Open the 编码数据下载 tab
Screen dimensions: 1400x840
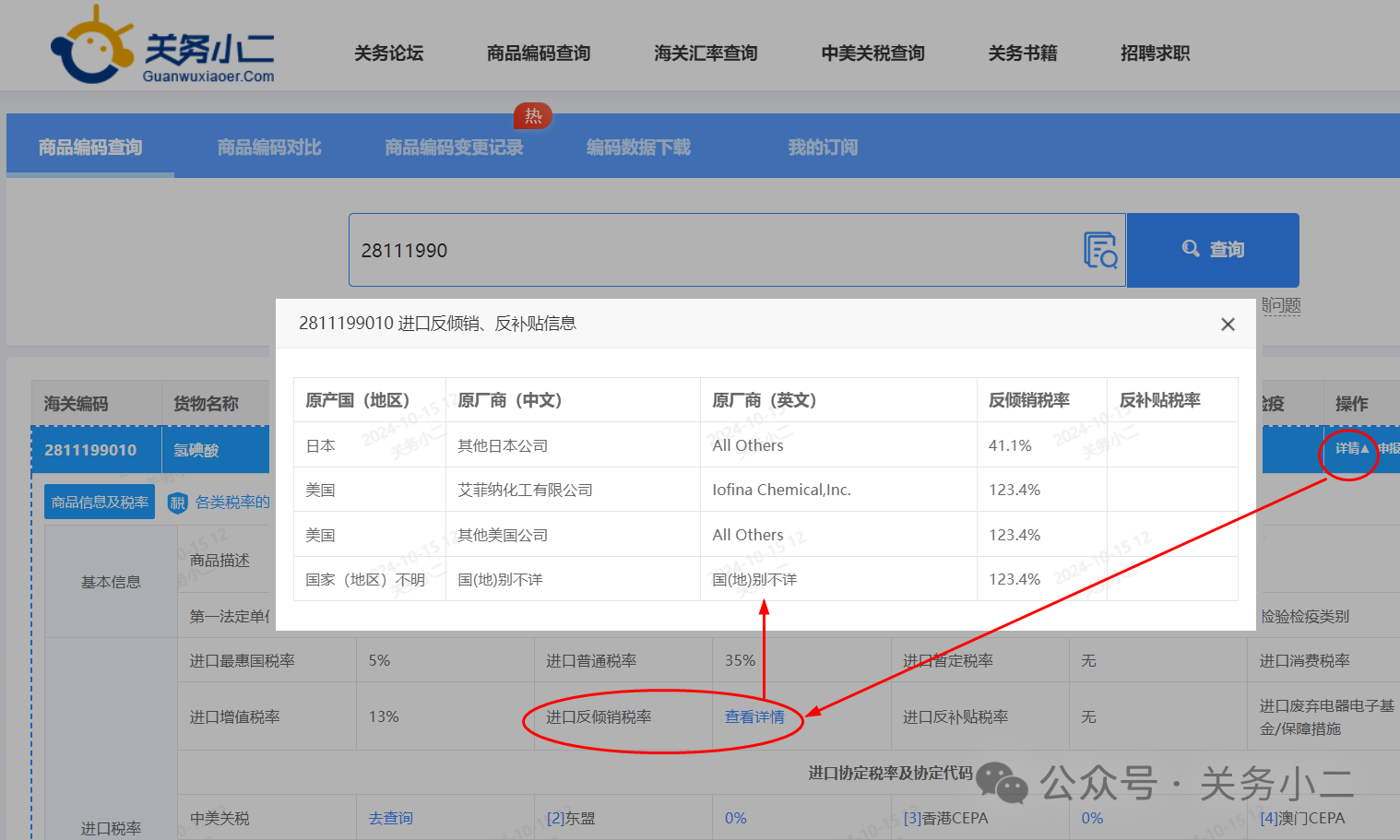638,148
